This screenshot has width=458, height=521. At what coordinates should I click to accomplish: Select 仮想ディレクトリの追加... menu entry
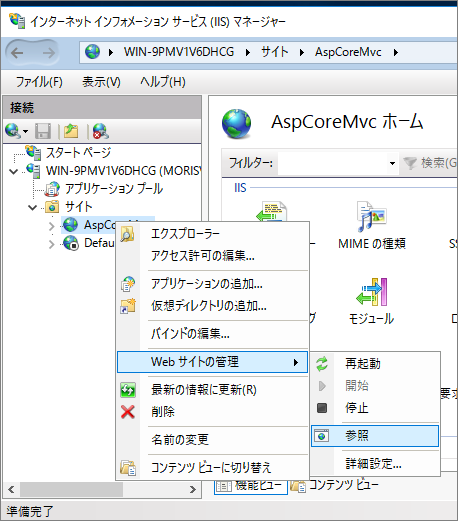pyautogui.click(x=212, y=306)
